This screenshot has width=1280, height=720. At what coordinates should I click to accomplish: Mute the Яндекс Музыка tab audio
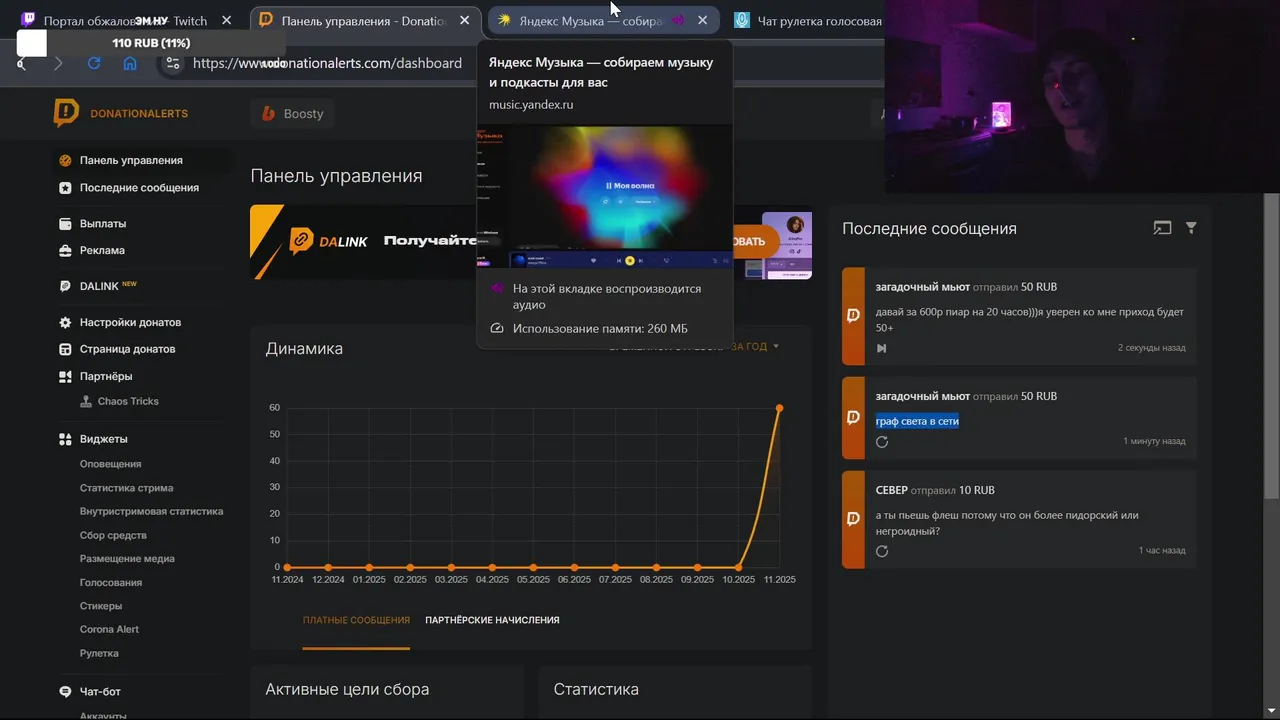[x=677, y=20]
